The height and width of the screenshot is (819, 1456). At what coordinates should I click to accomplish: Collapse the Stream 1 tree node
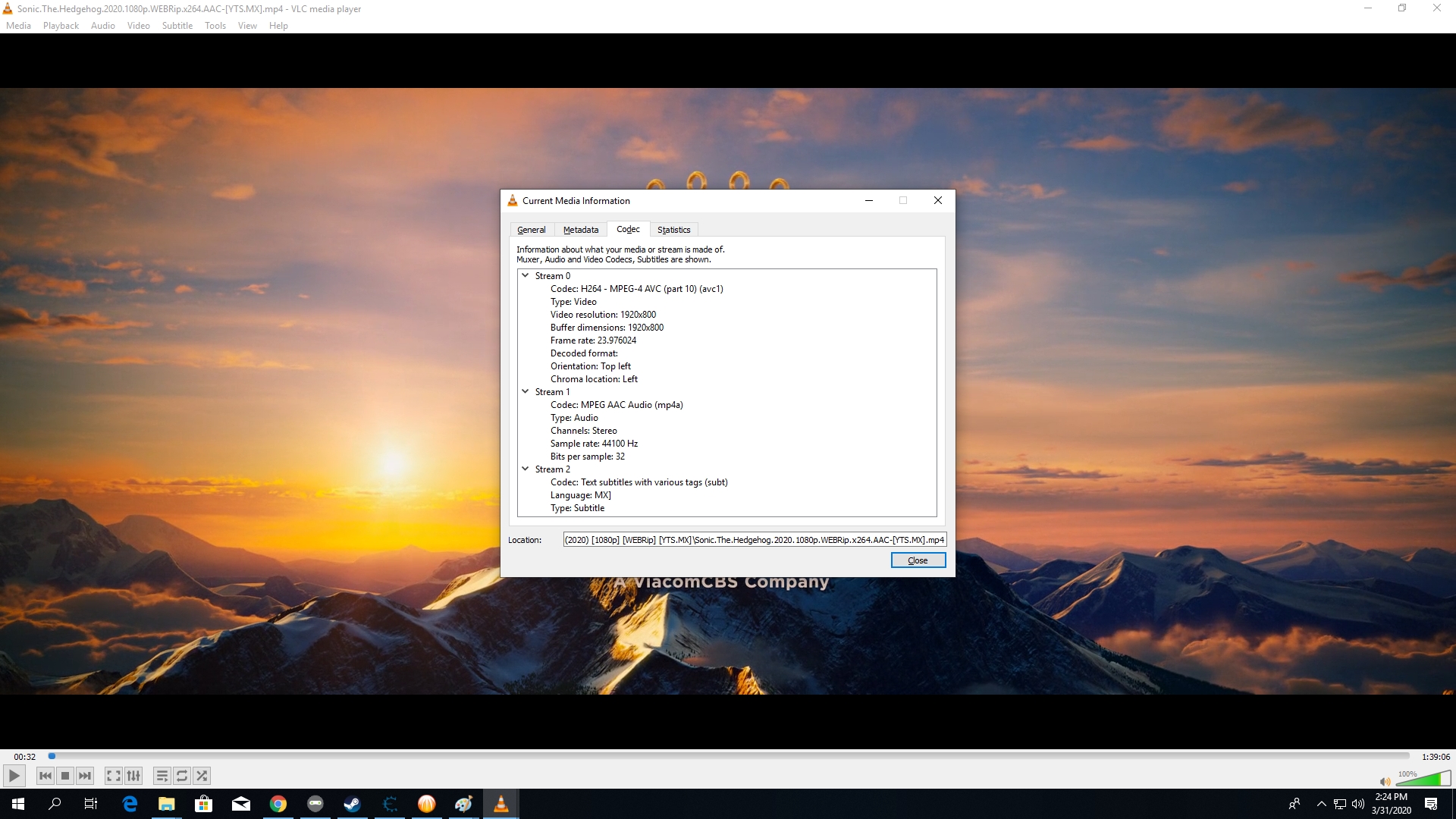526,391
